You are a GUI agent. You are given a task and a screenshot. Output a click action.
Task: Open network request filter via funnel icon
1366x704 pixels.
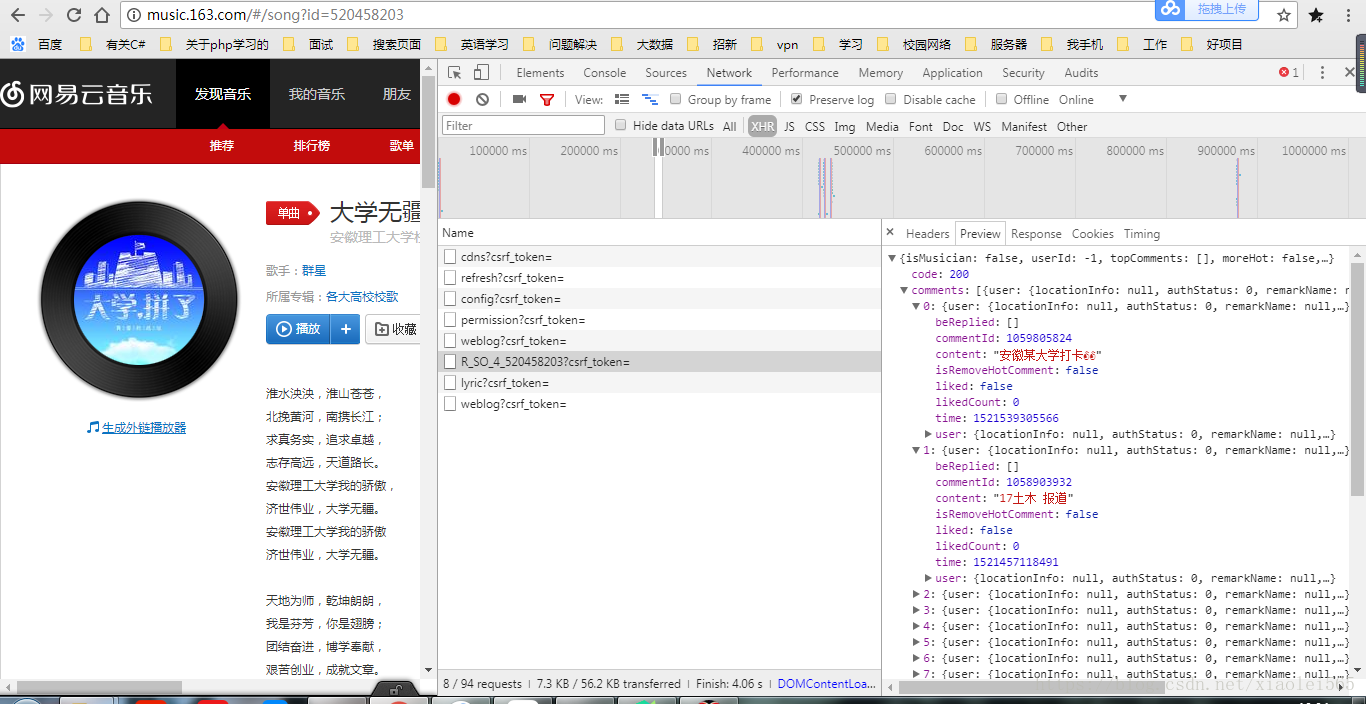coord(546,99)
